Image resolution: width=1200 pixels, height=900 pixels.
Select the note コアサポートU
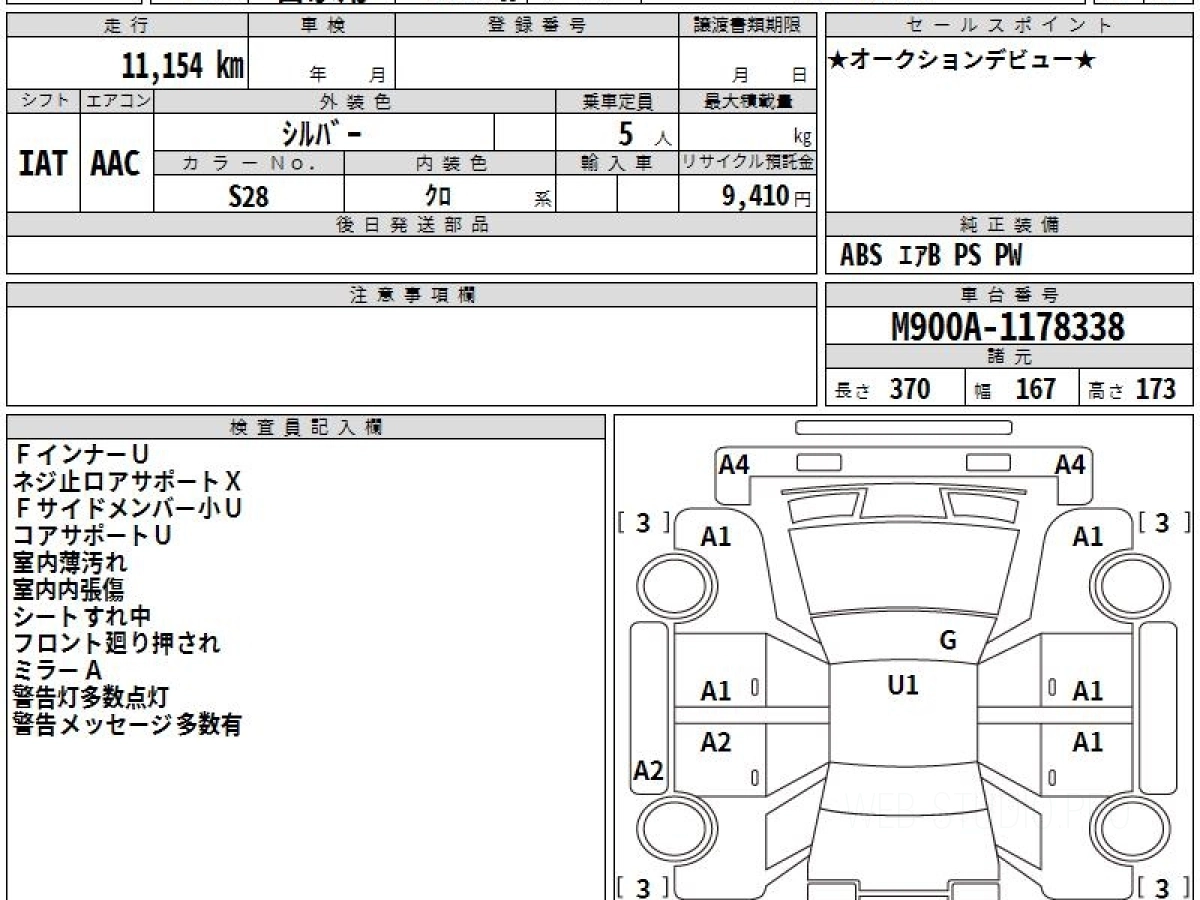[92, 536]
